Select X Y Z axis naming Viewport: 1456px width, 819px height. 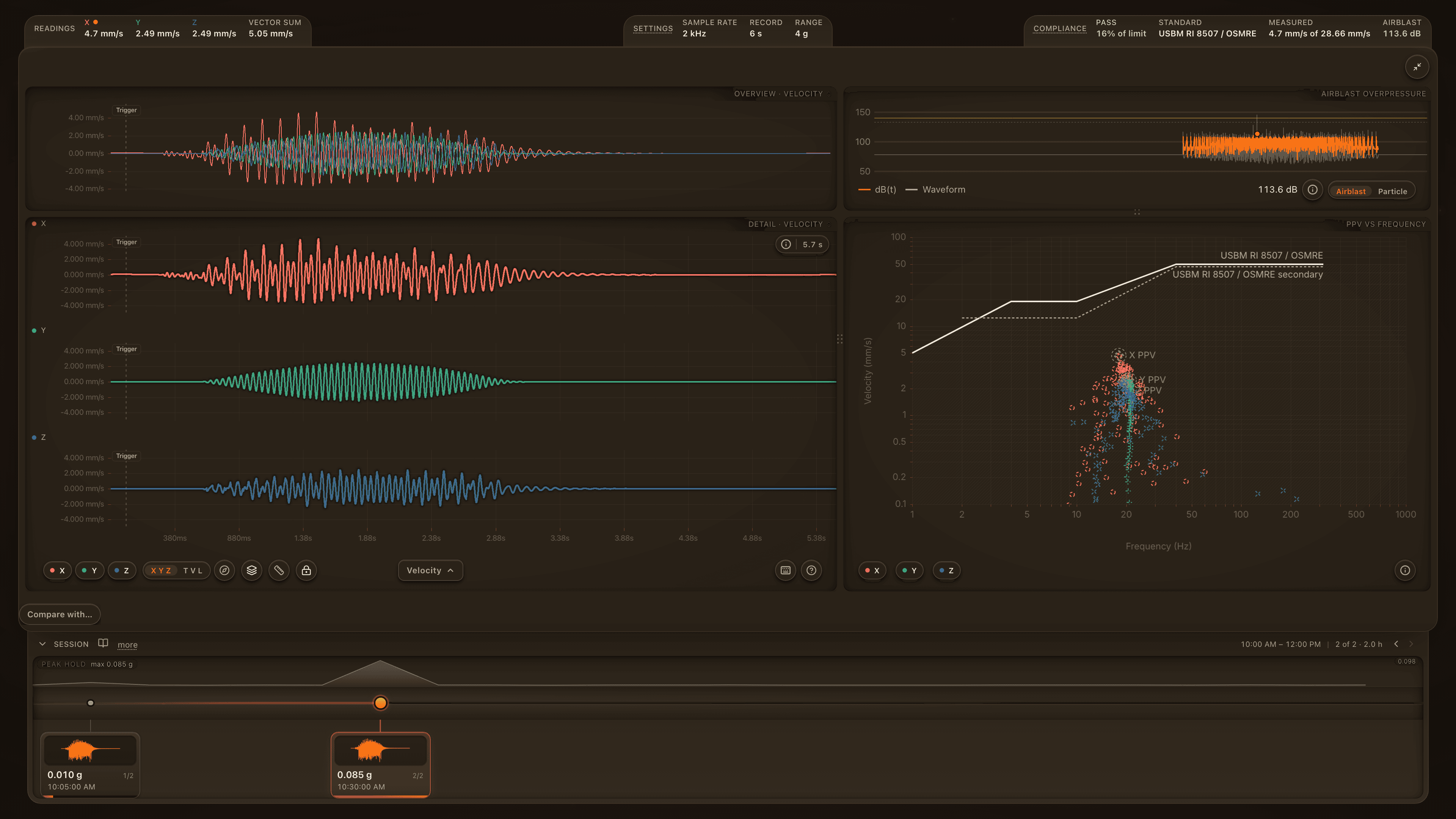click(x=161, y=571)
